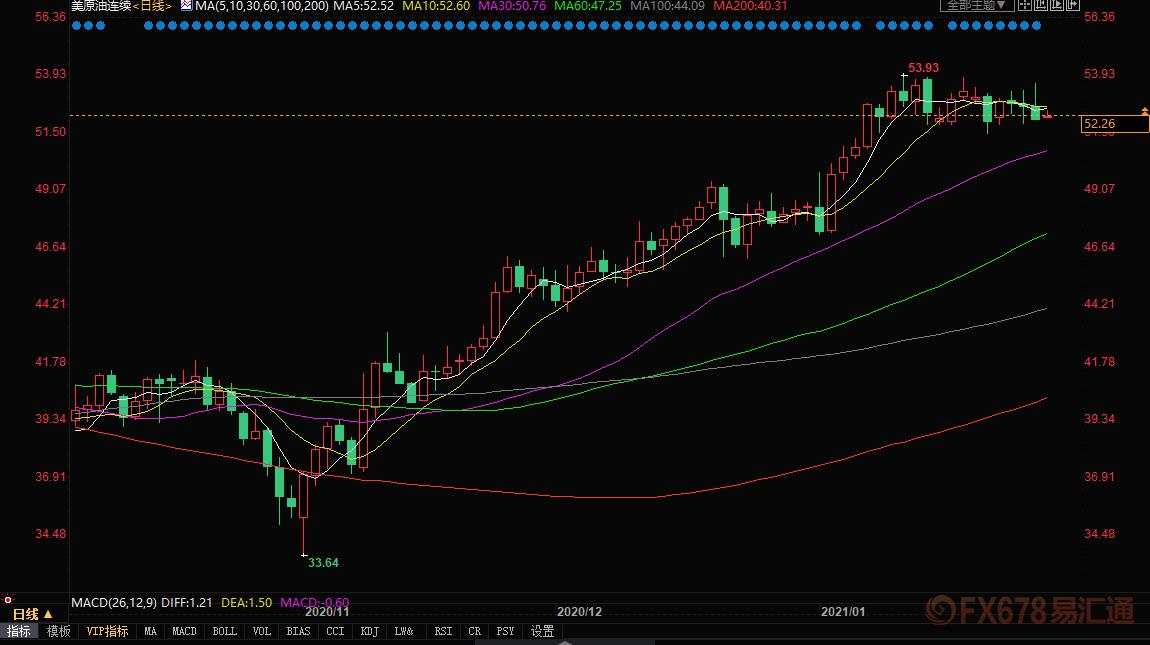Click the jump-to-right-edge chart icon

pos(1072,5)
